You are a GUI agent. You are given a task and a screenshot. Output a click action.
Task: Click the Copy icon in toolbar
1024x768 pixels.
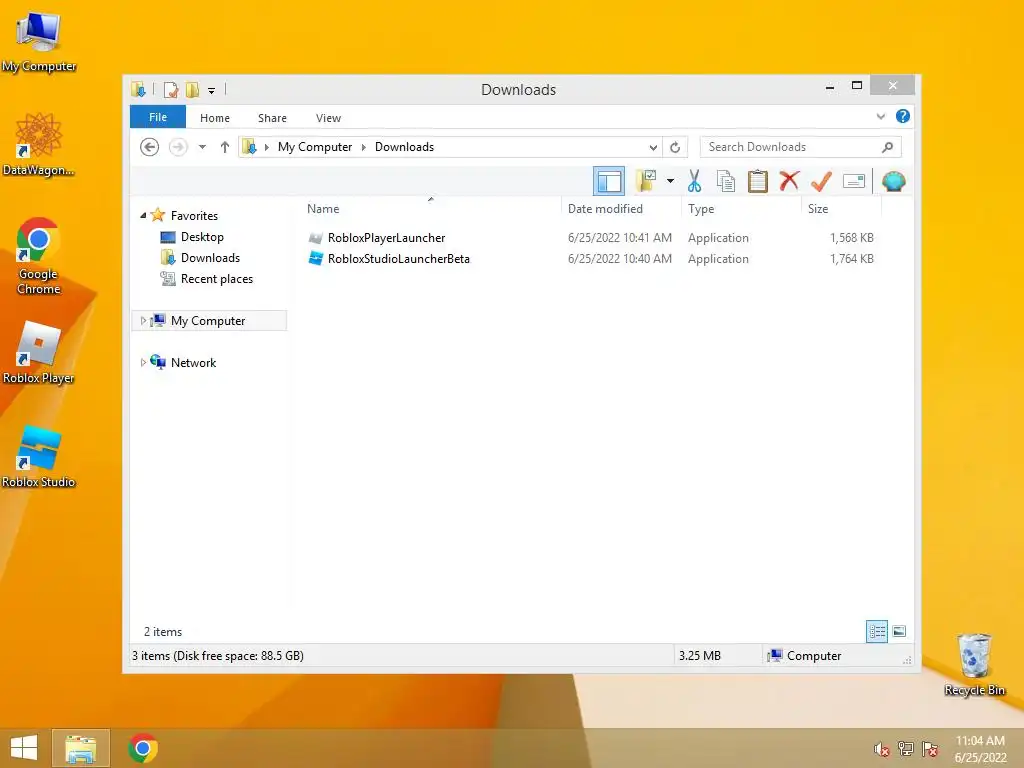tap(726, 181)
